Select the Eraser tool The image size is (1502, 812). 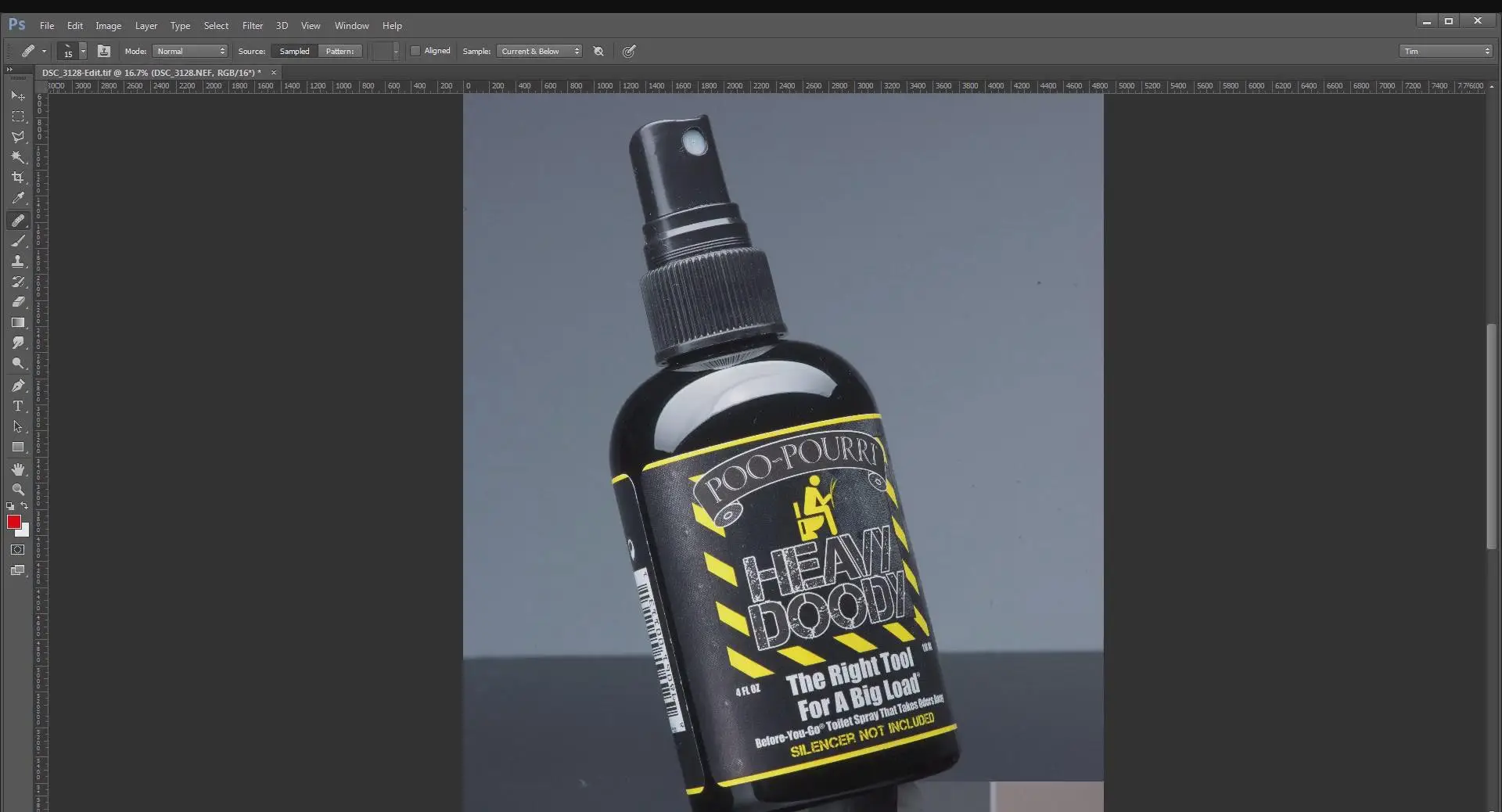[x=17, y=302]
